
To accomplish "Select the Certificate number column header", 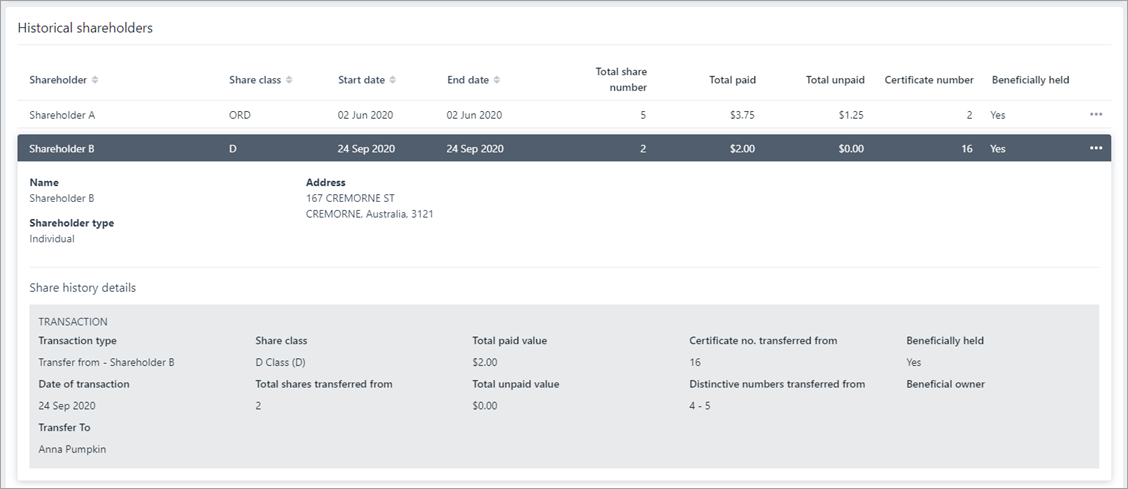I will point(929,80).
